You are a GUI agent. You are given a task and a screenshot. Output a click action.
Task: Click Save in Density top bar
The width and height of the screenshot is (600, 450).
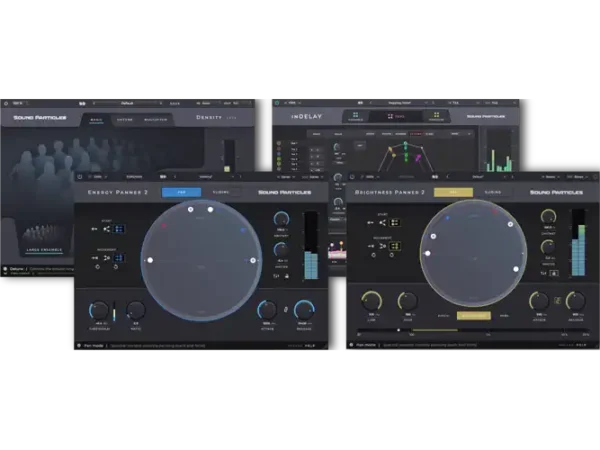click(x=174, y=103)
